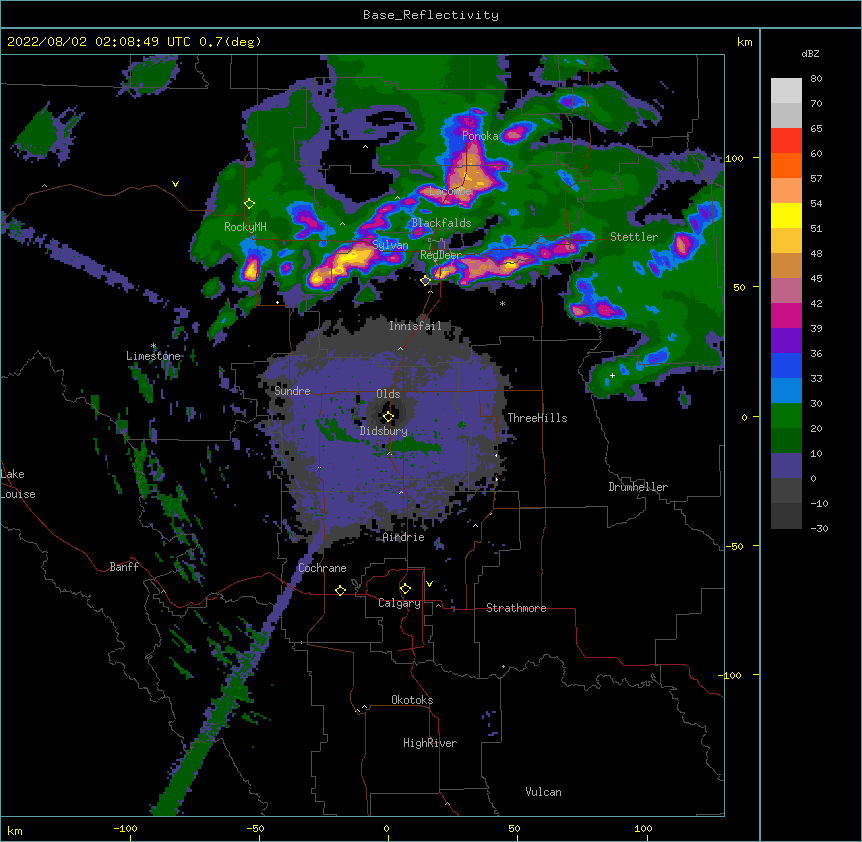Click the -30 value in dBZ legend

pos(819,529)
